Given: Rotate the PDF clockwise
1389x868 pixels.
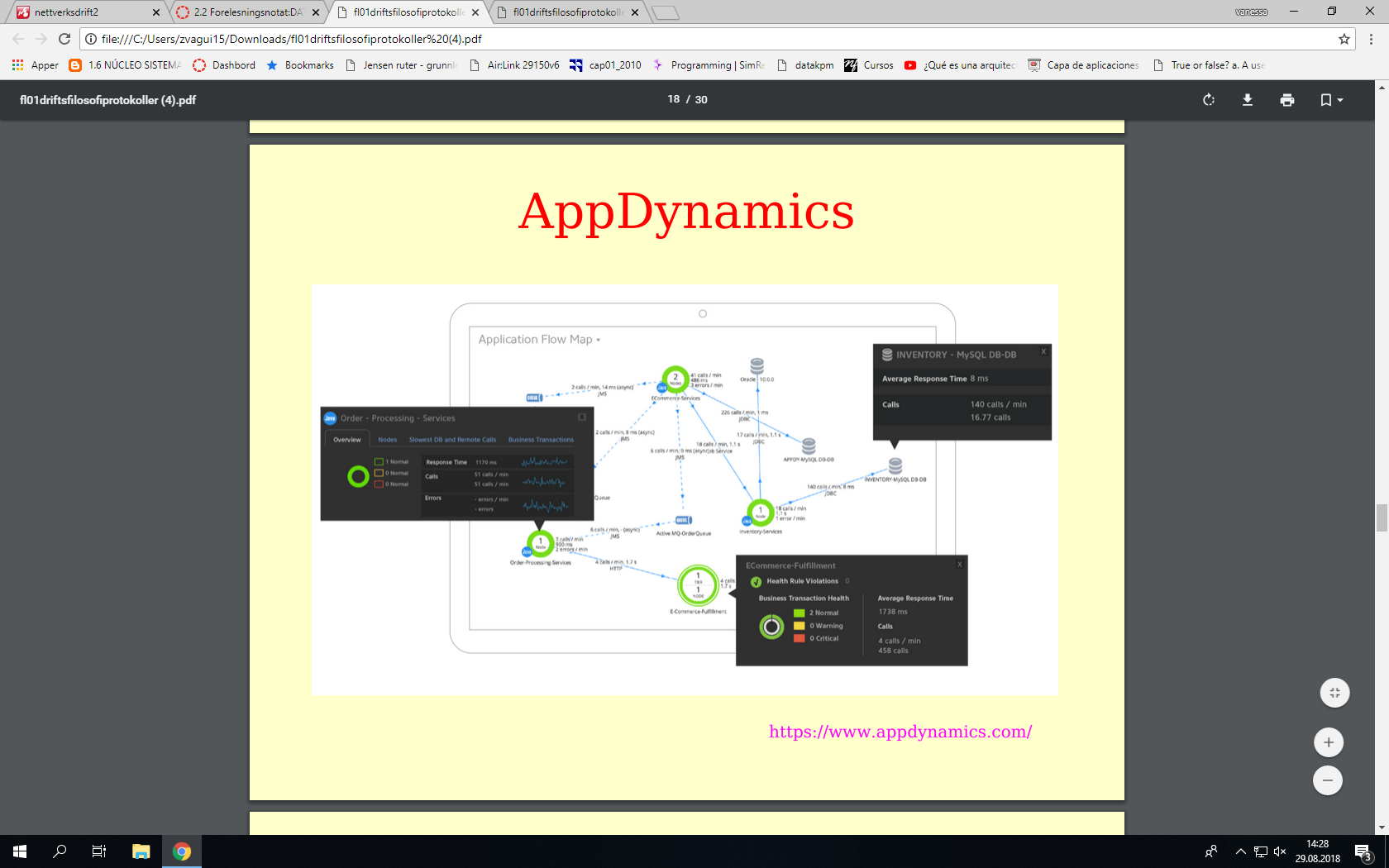Looking at the screenshot, I should [x=1209, y=100].
